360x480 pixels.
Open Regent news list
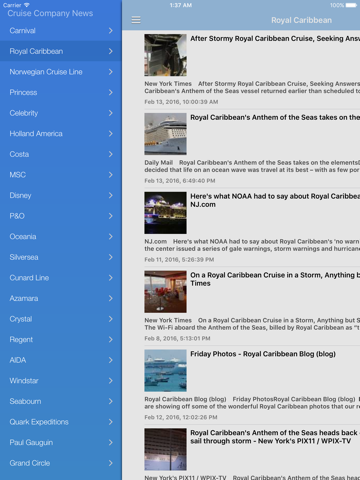coord(61,340)
